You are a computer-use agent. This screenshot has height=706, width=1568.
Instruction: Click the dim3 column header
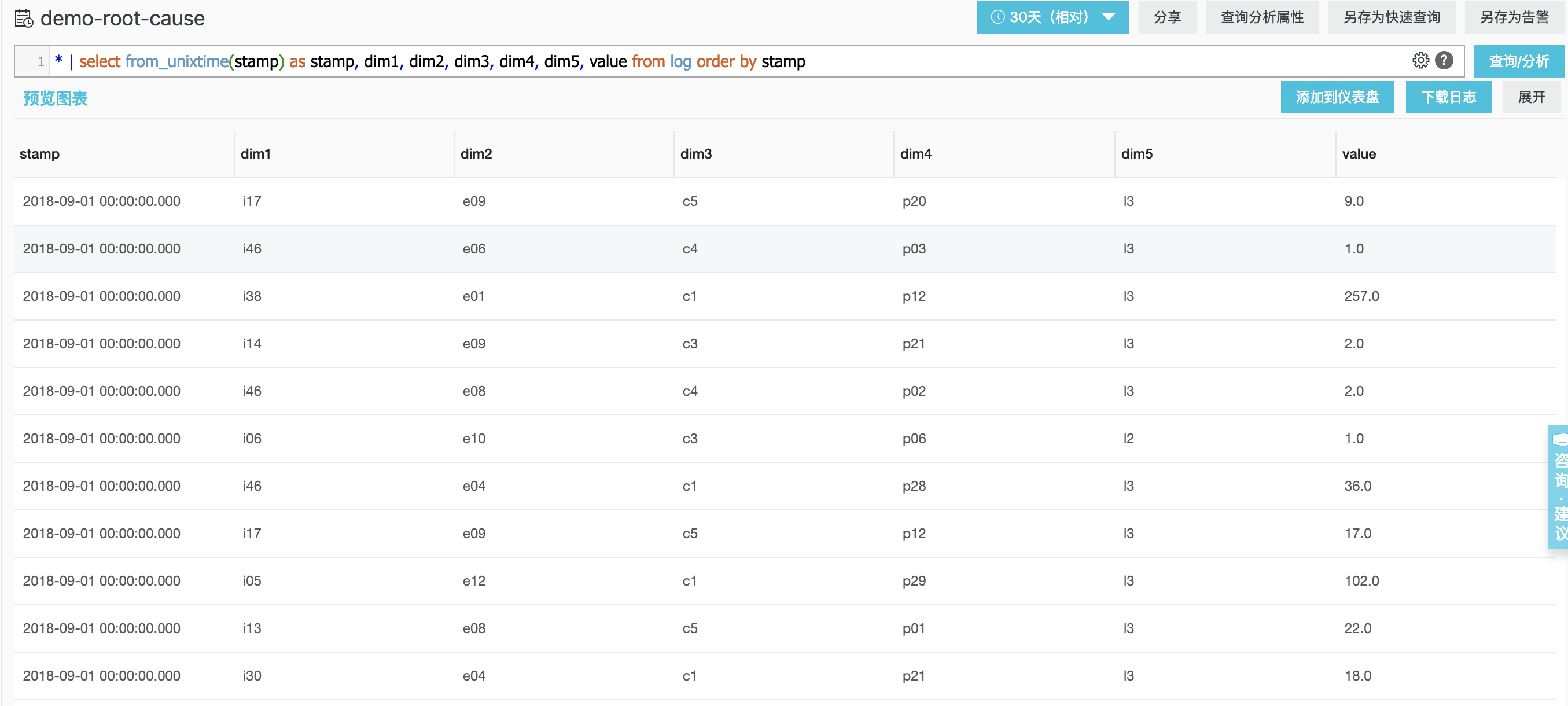[695, 154]
